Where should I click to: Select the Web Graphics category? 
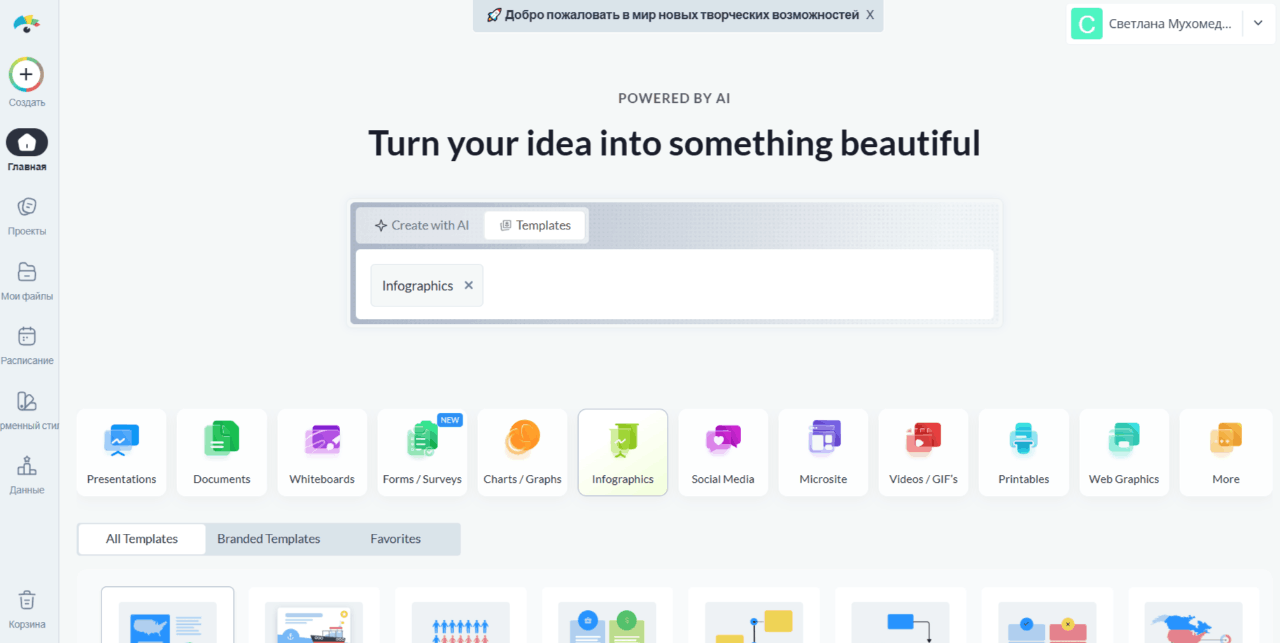(x=1124, y=452)
